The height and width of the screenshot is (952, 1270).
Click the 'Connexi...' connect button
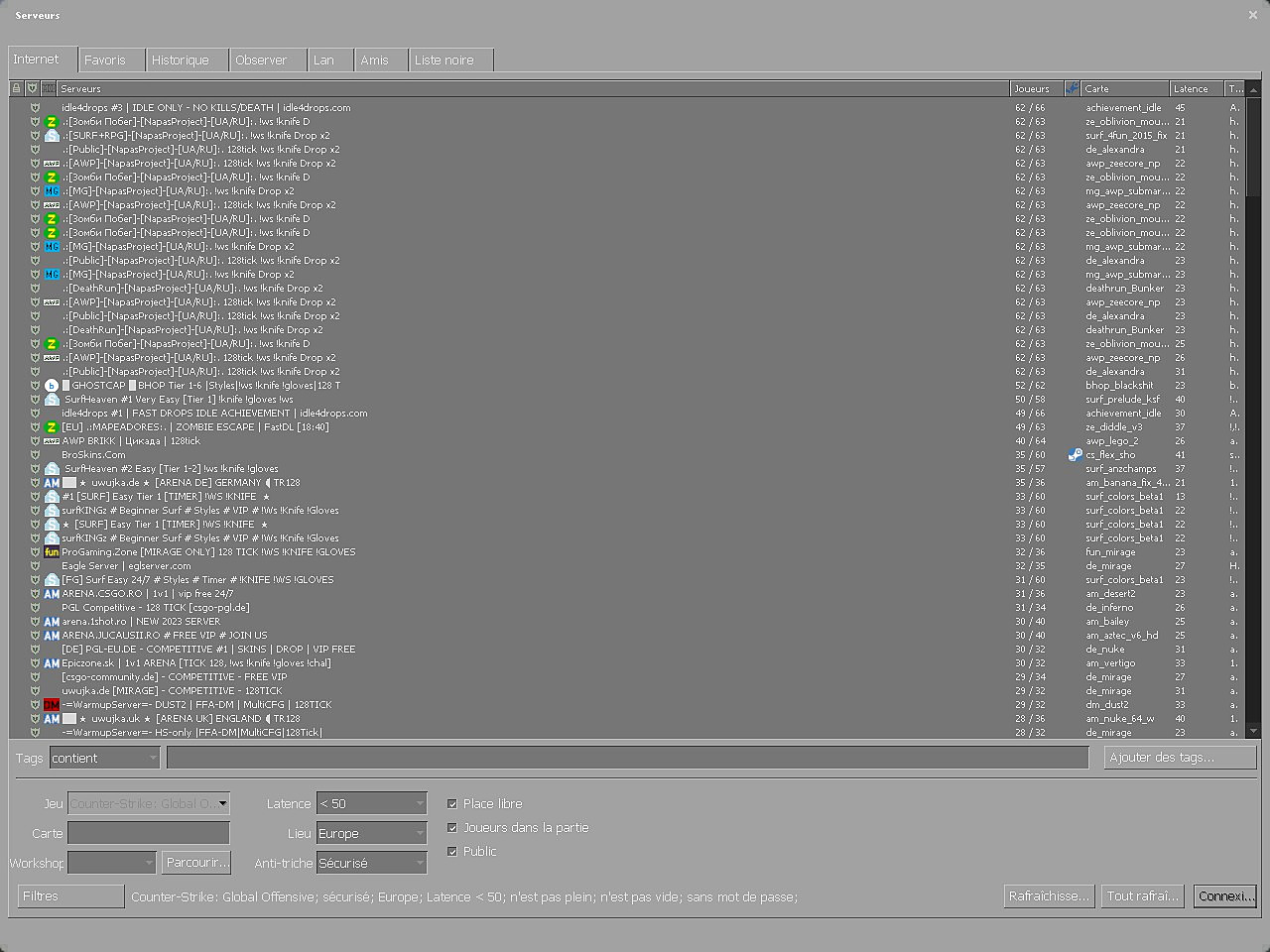point(1225,896)
